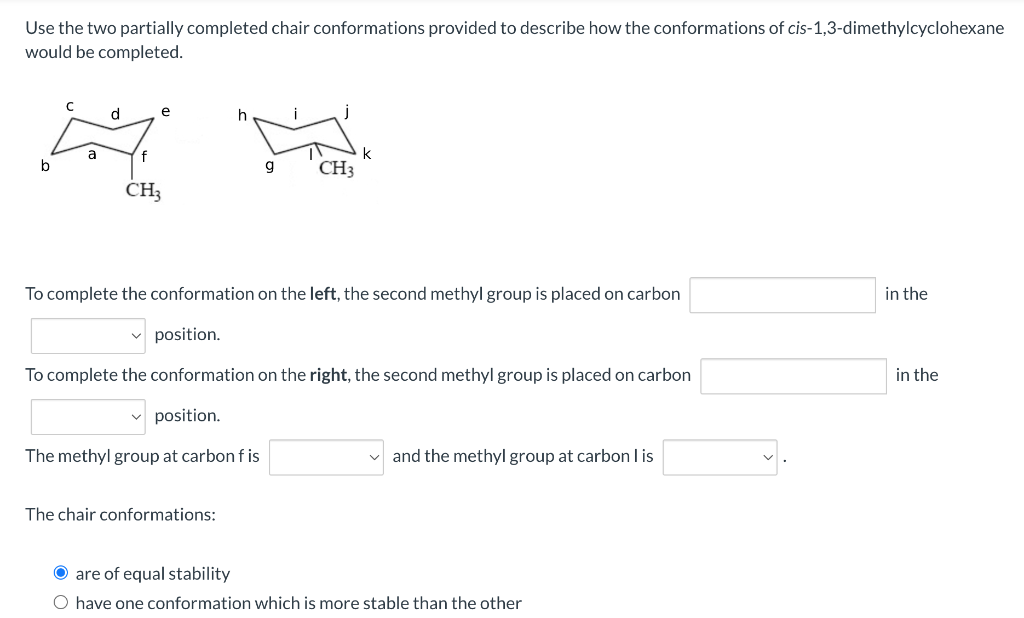
Task: Click the chevron on the first position selector
Action: 137,335
